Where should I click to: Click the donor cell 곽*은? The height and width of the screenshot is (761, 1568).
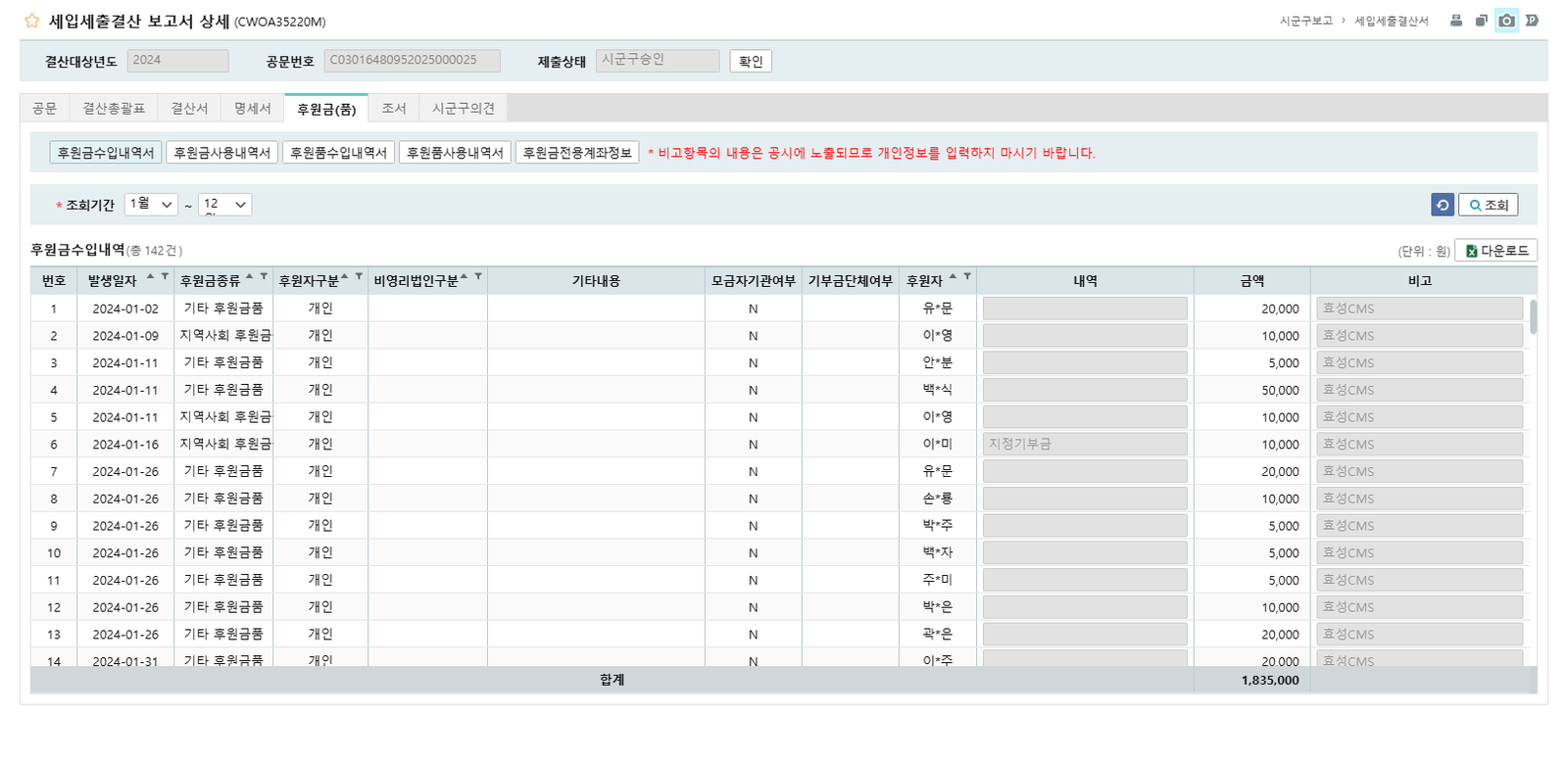coord(937,635)
